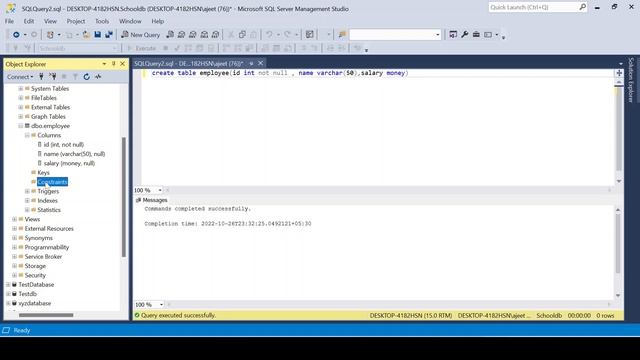Click the editor split-window plus icon

pos(619,73)
